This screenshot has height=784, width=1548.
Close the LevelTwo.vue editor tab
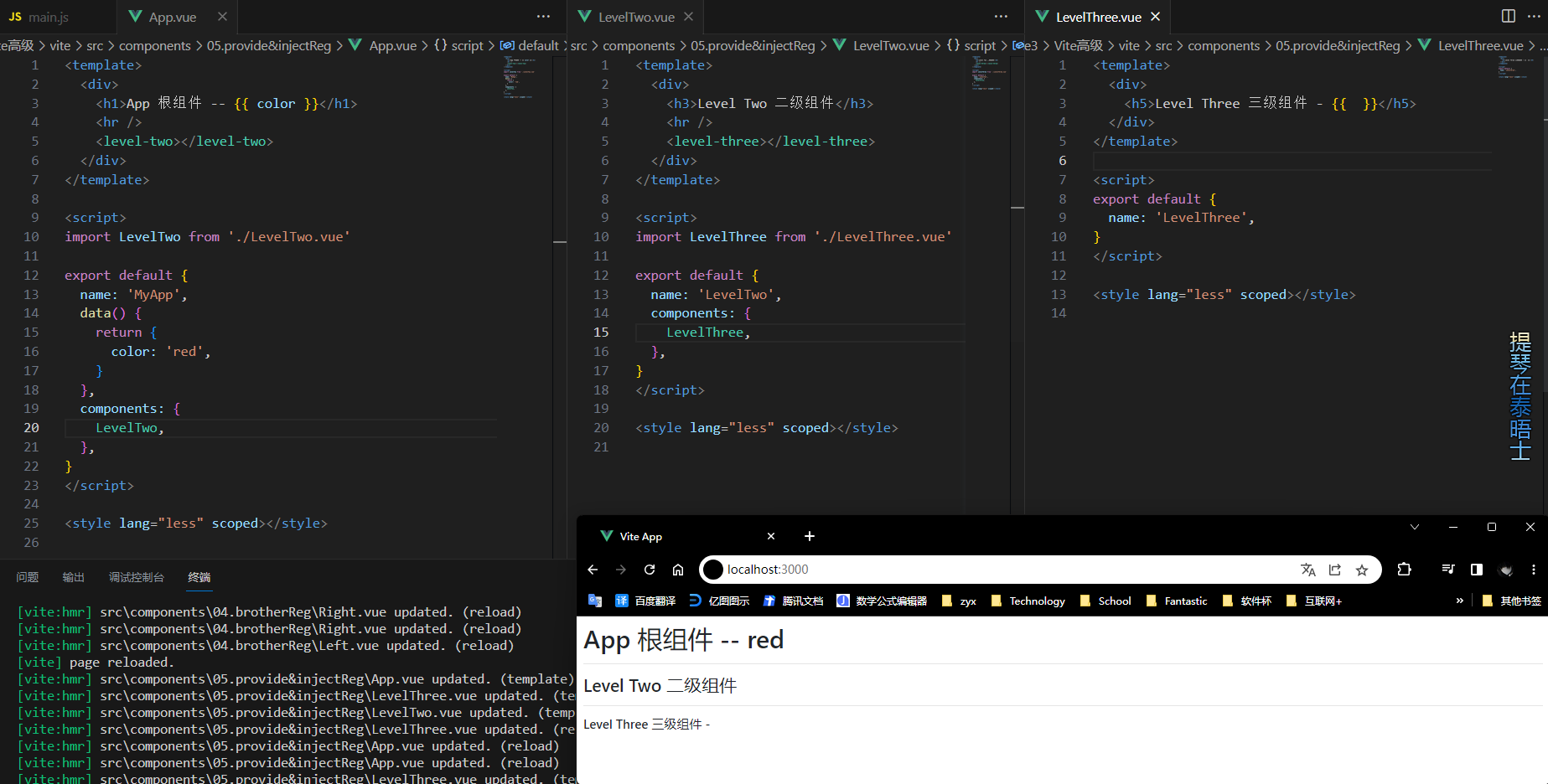click(x=688, y=17)
